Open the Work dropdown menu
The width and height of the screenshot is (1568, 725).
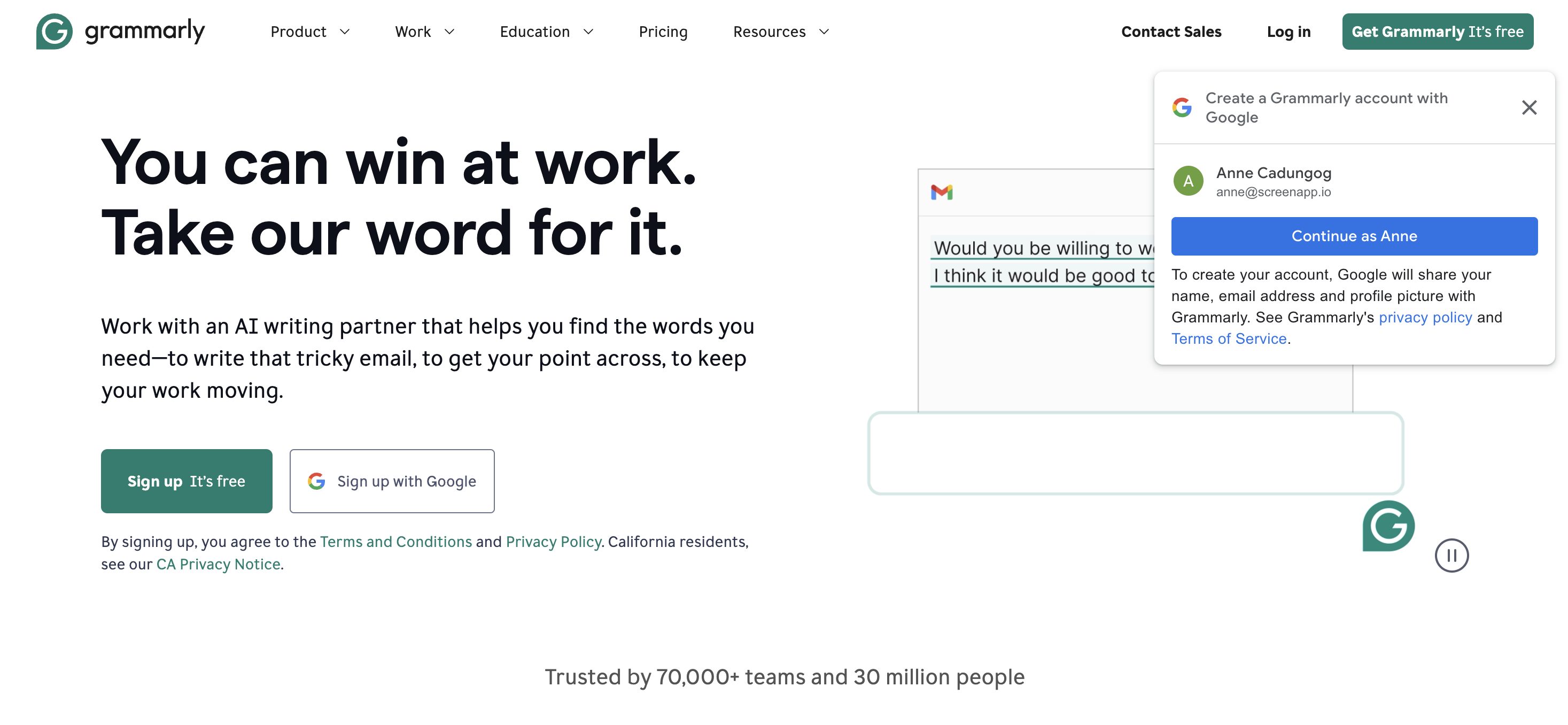pyautogui.click(x=424, y=32)
